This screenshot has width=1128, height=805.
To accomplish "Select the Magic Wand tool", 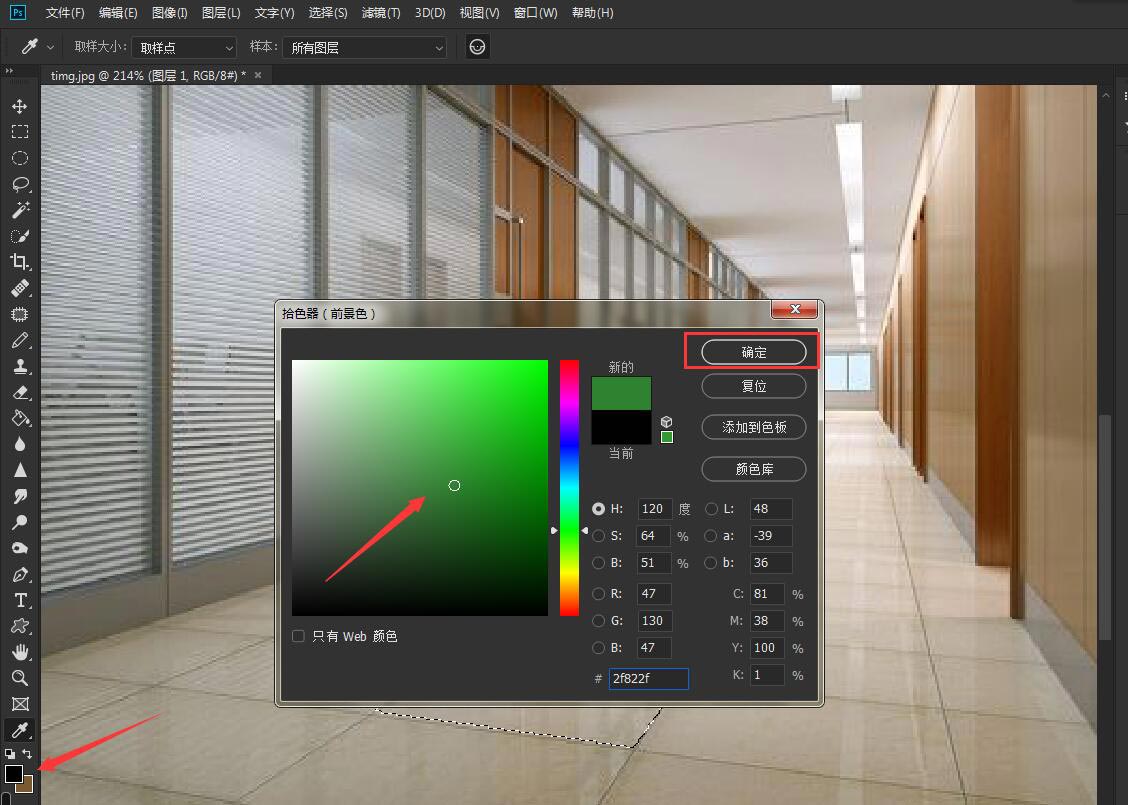I will [x=19, y=210].
